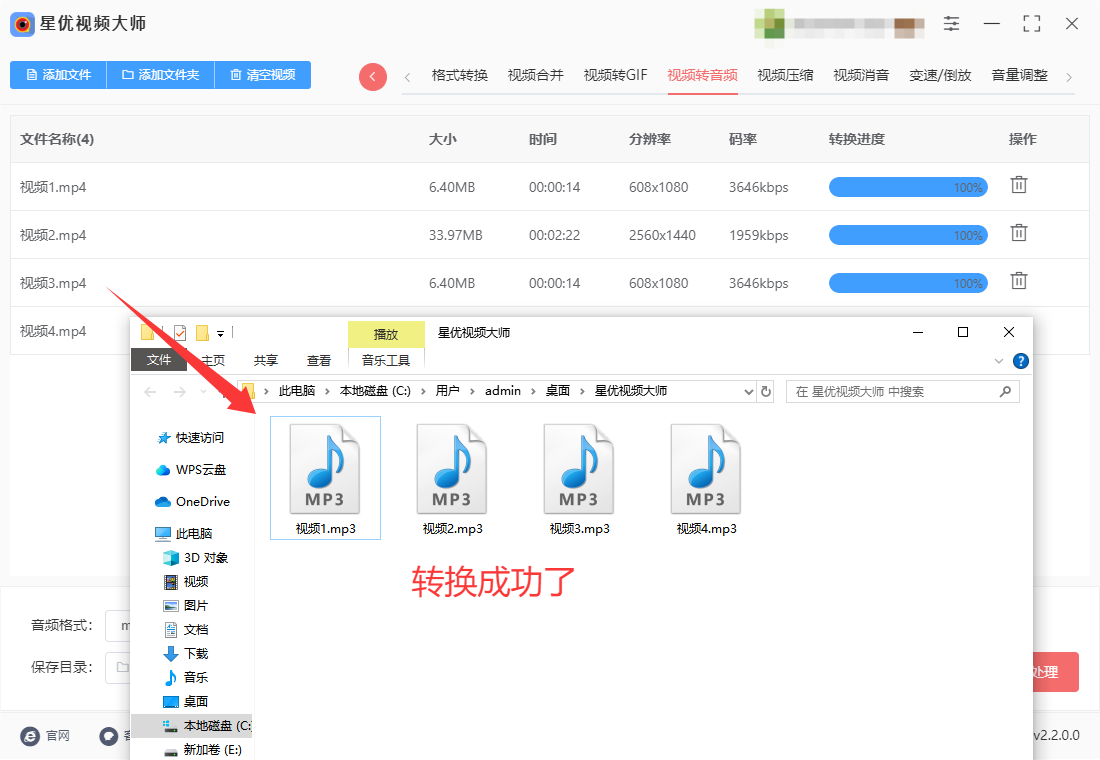Expand the Explorer ribbon with the chevron
The width and height of the screenshot is (1100, 760).
click(999, 361)
